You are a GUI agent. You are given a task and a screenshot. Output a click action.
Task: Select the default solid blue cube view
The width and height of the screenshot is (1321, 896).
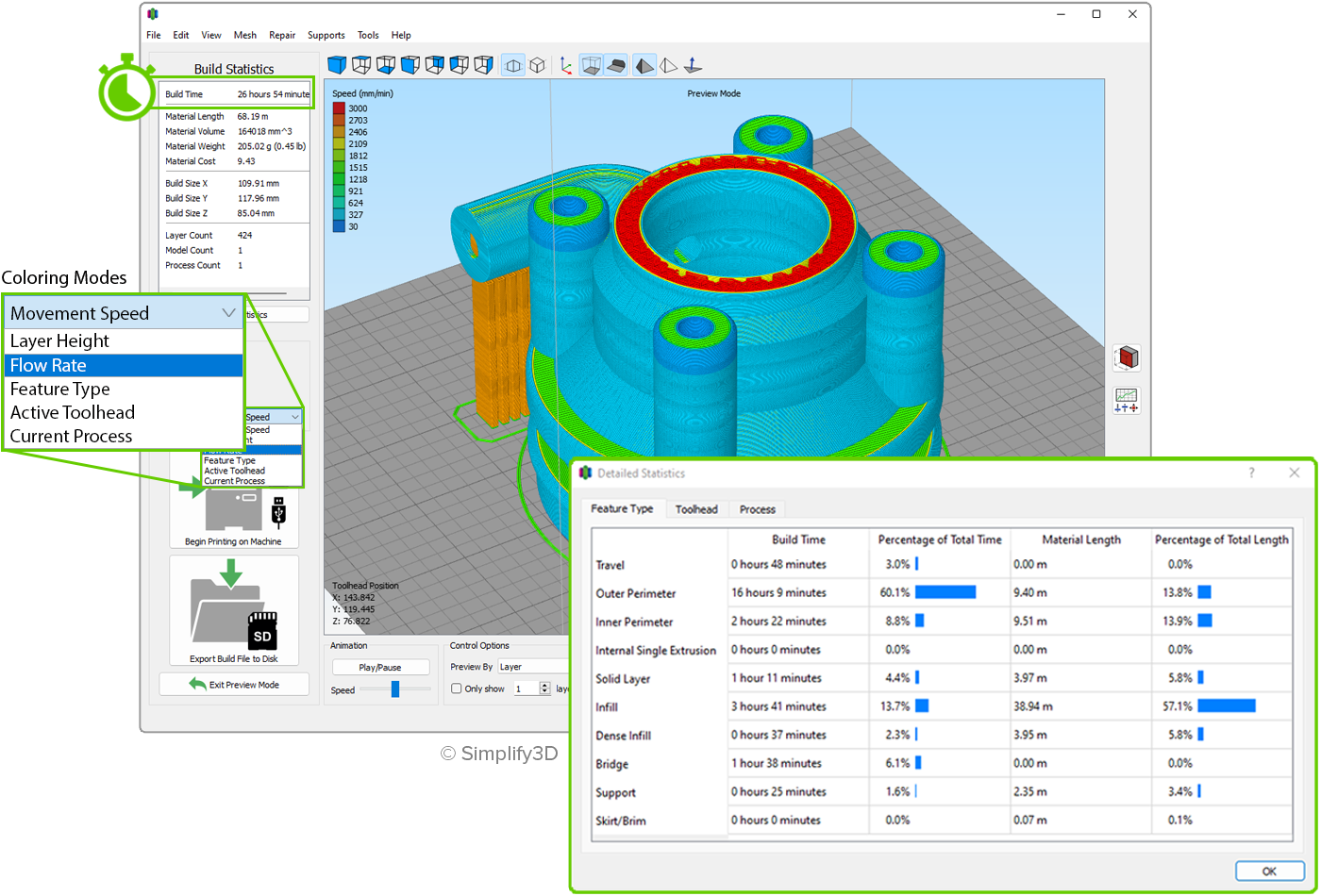coord(337,65)
